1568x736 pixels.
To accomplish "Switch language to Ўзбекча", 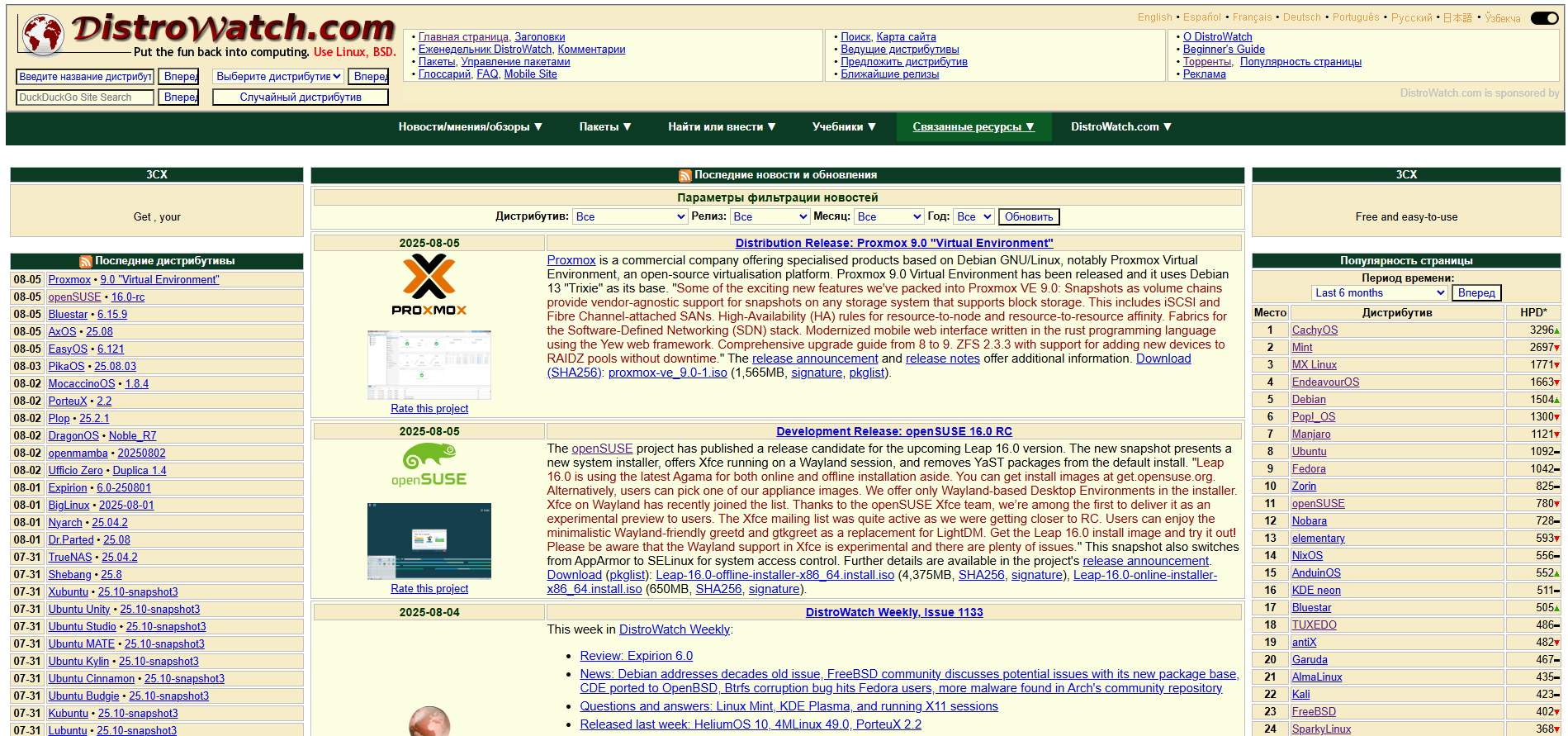I will pyautogui.click(x=1503, y=17).
